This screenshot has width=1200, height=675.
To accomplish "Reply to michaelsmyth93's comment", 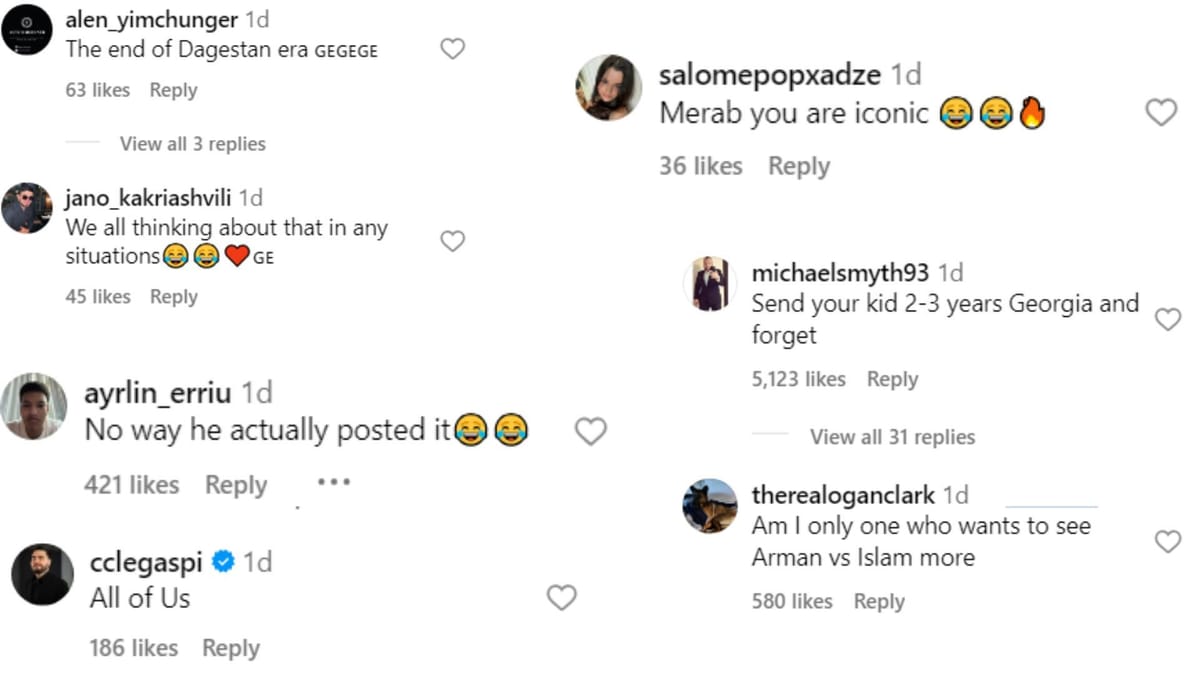I will pos(892,379).
